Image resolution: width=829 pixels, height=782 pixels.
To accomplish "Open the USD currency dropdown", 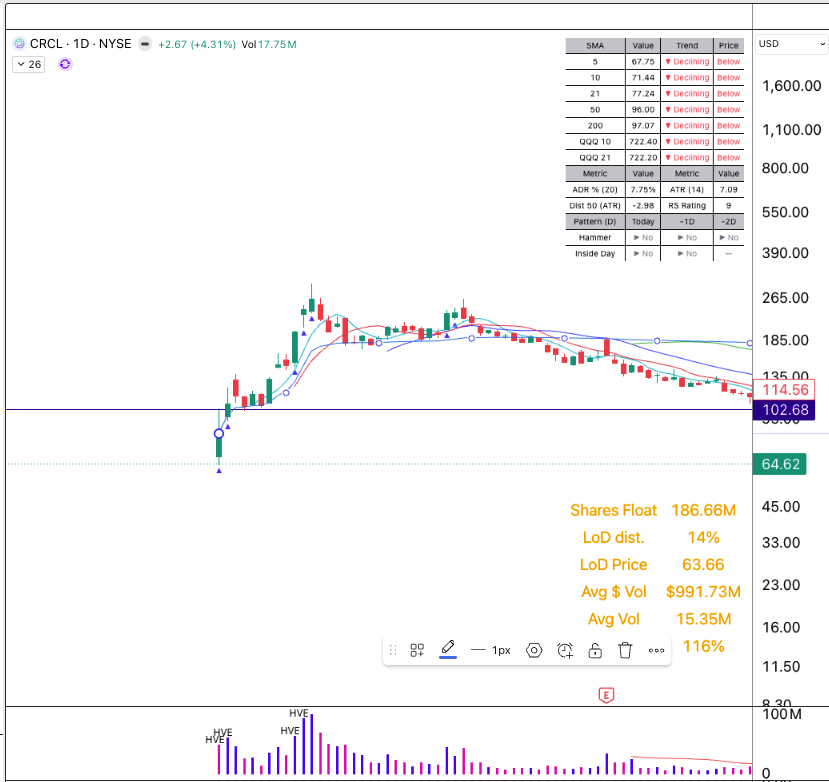I will pyautogui.click(x=791, y=44).
